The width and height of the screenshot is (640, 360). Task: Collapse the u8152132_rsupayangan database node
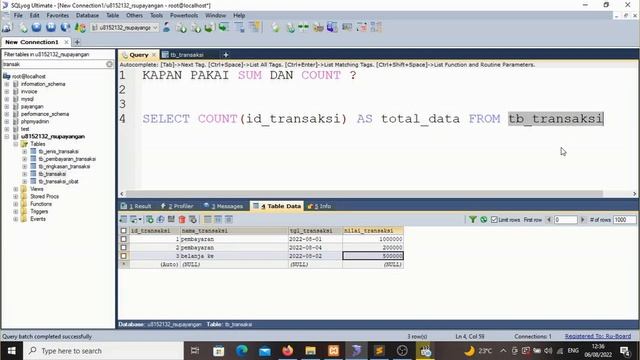point(7,136)
